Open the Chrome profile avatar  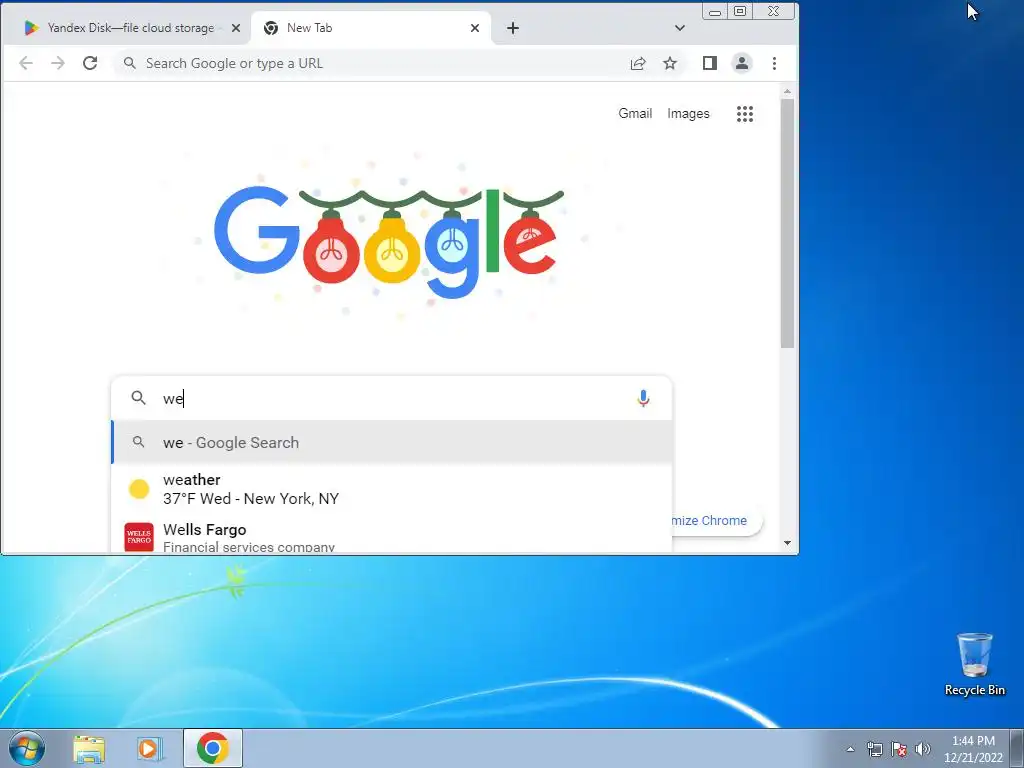(742, 63)
